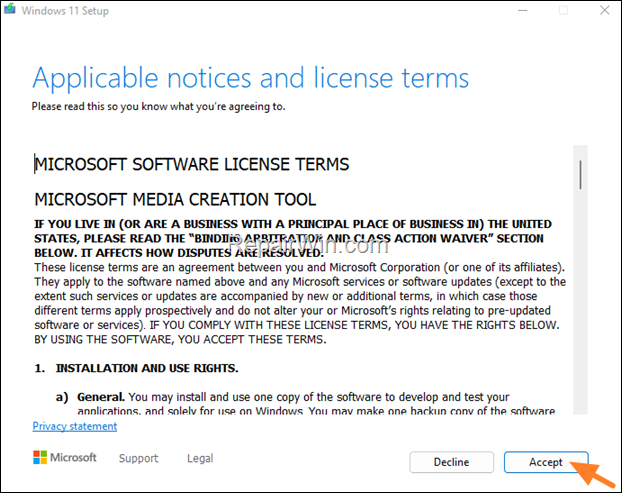Click the Microsoft logo
The image size is (622, 493).
[x=65, y=457]
